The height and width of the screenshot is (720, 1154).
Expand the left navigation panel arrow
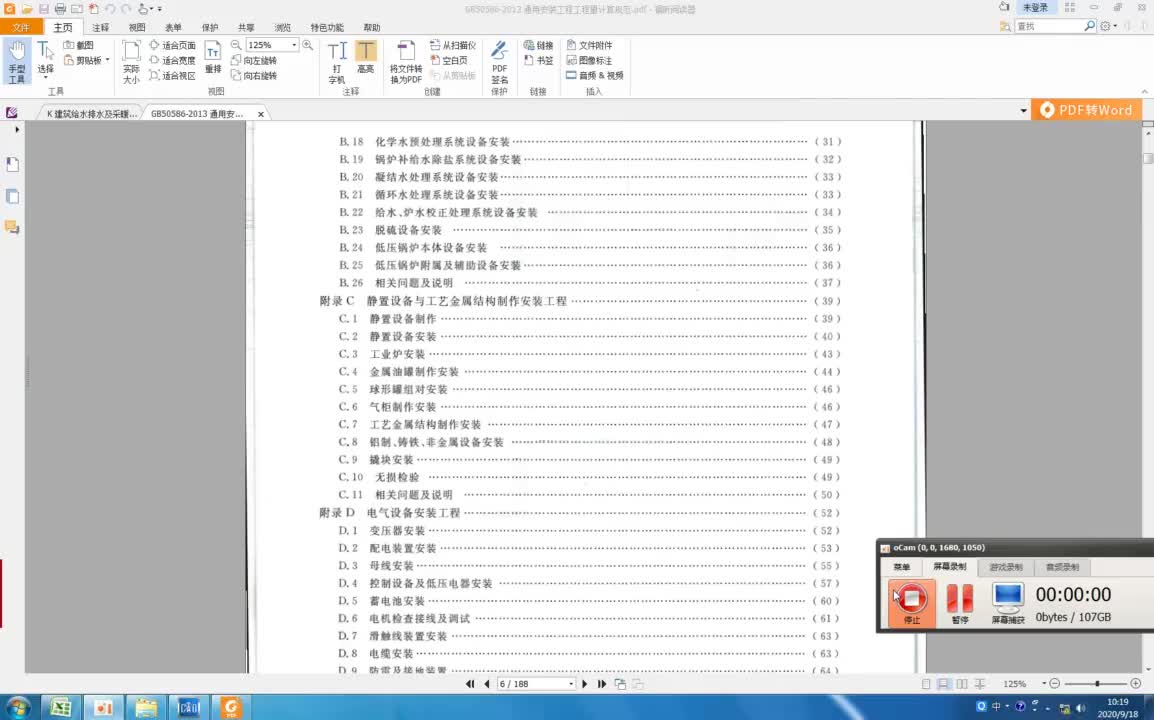[x=17, y=130]
